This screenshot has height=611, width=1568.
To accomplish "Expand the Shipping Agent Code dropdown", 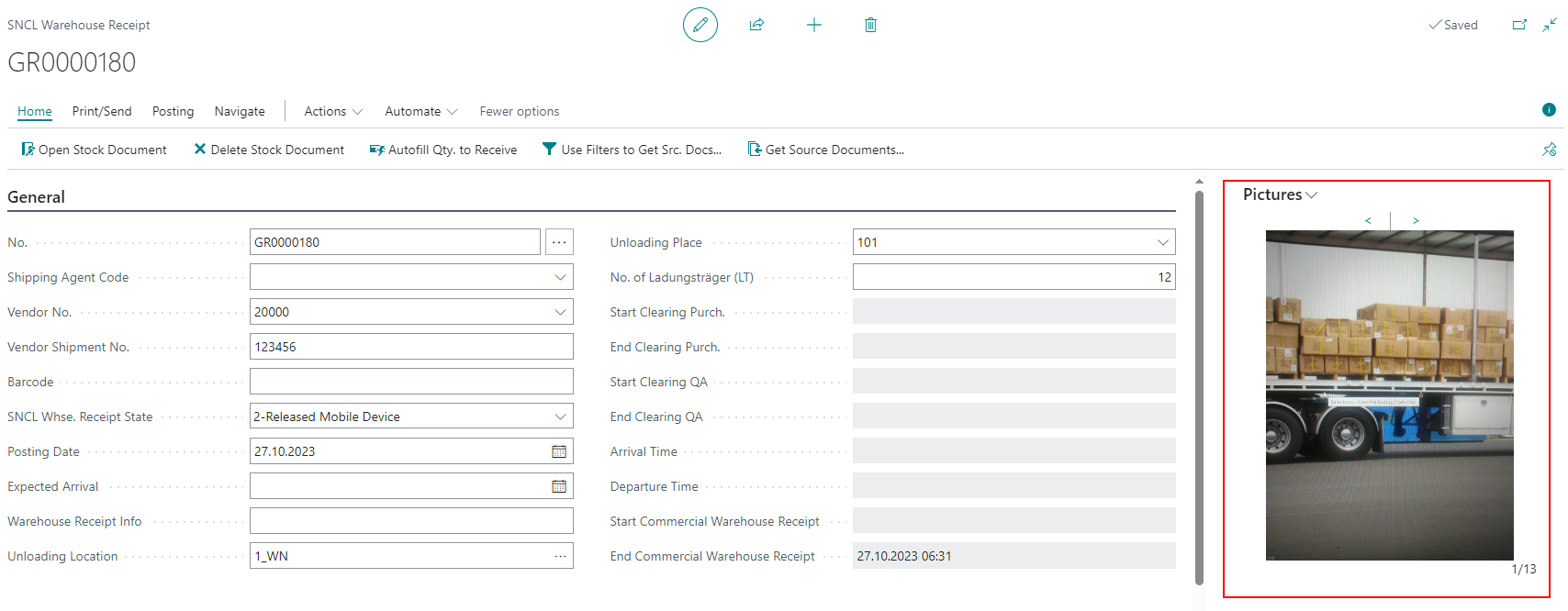I will click(560, 277).
